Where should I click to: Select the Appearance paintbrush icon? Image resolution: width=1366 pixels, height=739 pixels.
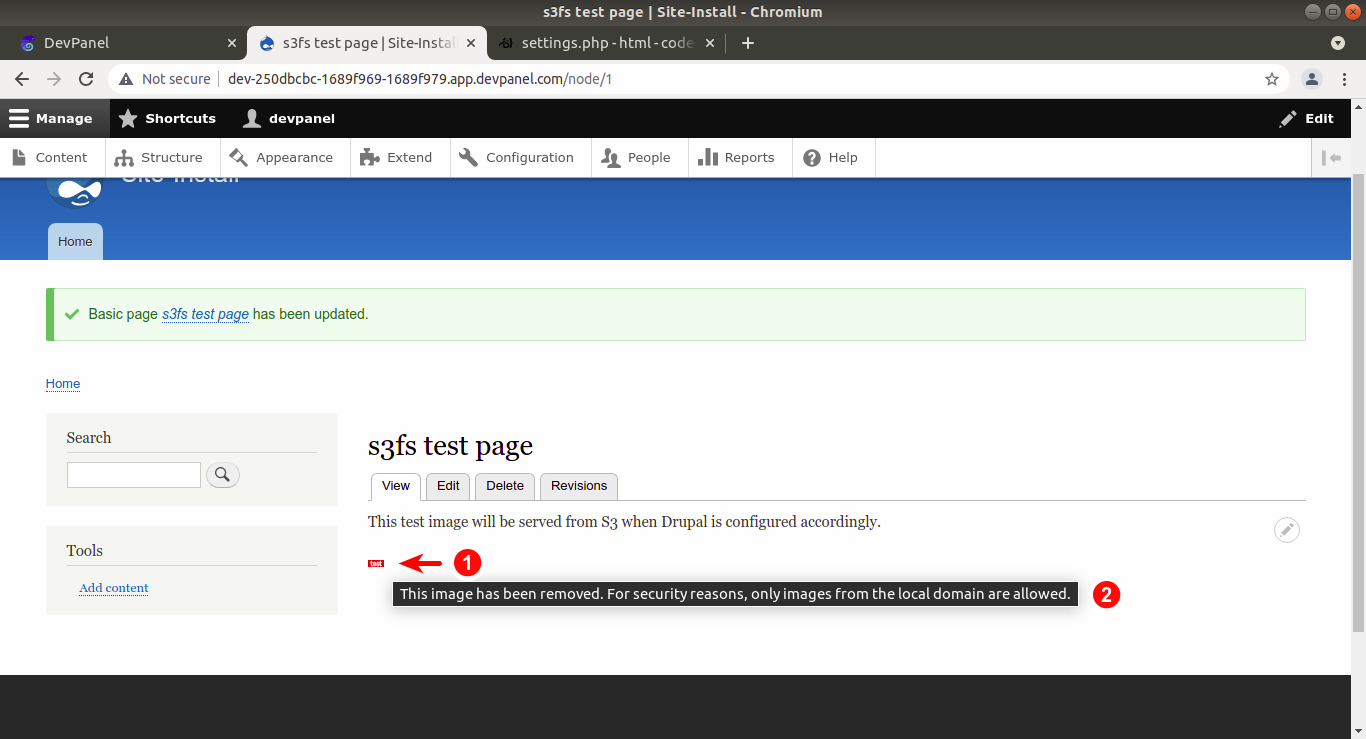237,157
